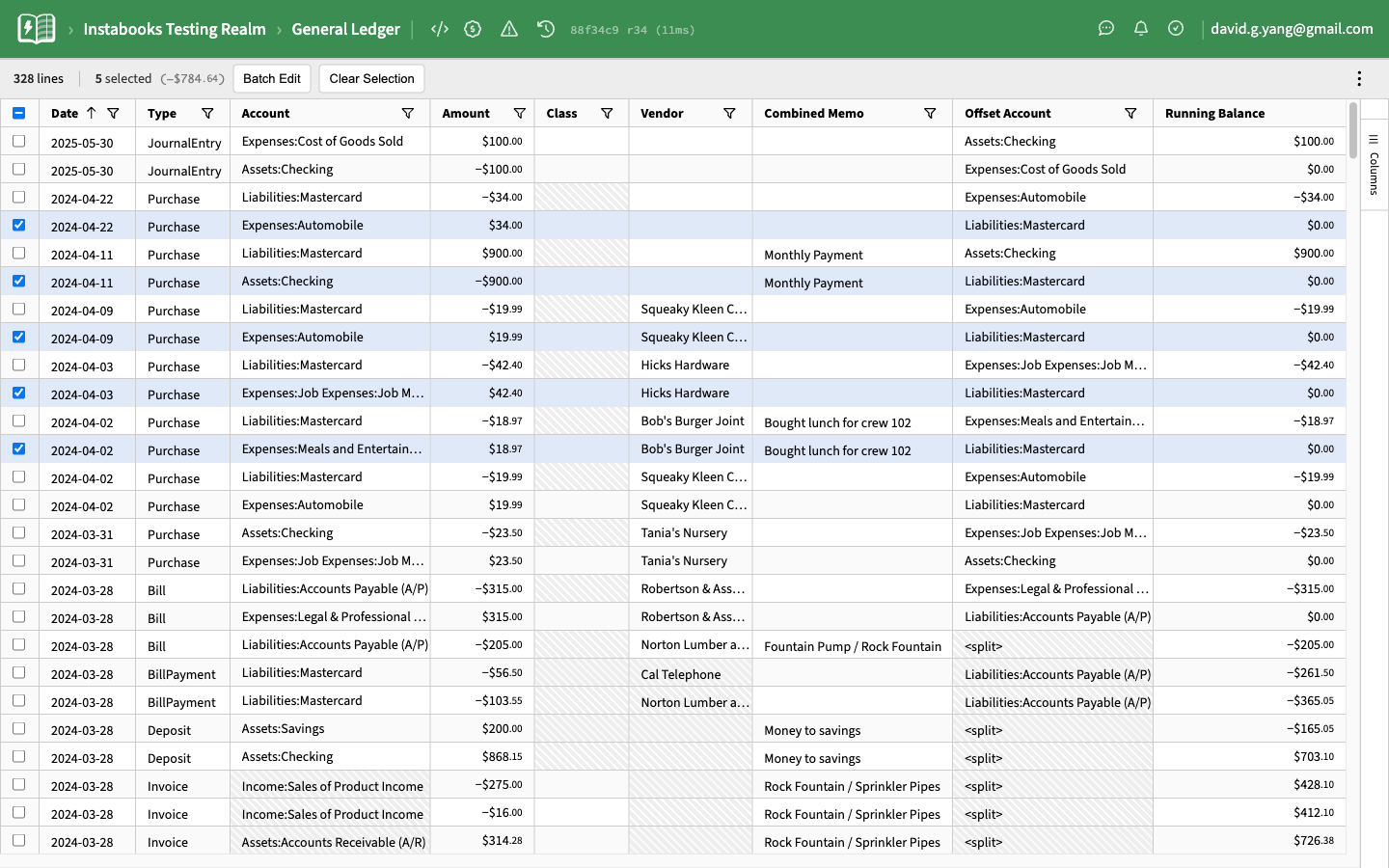
Task: Sort by the Combined Memo column header
Action: coord(814,113)
